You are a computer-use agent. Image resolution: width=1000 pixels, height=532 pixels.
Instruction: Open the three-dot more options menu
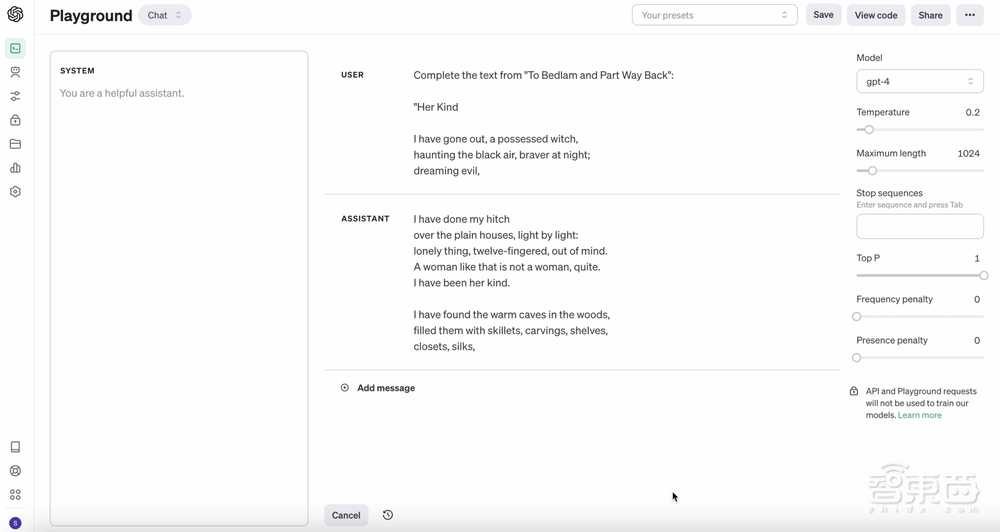[x=969, y=15]
